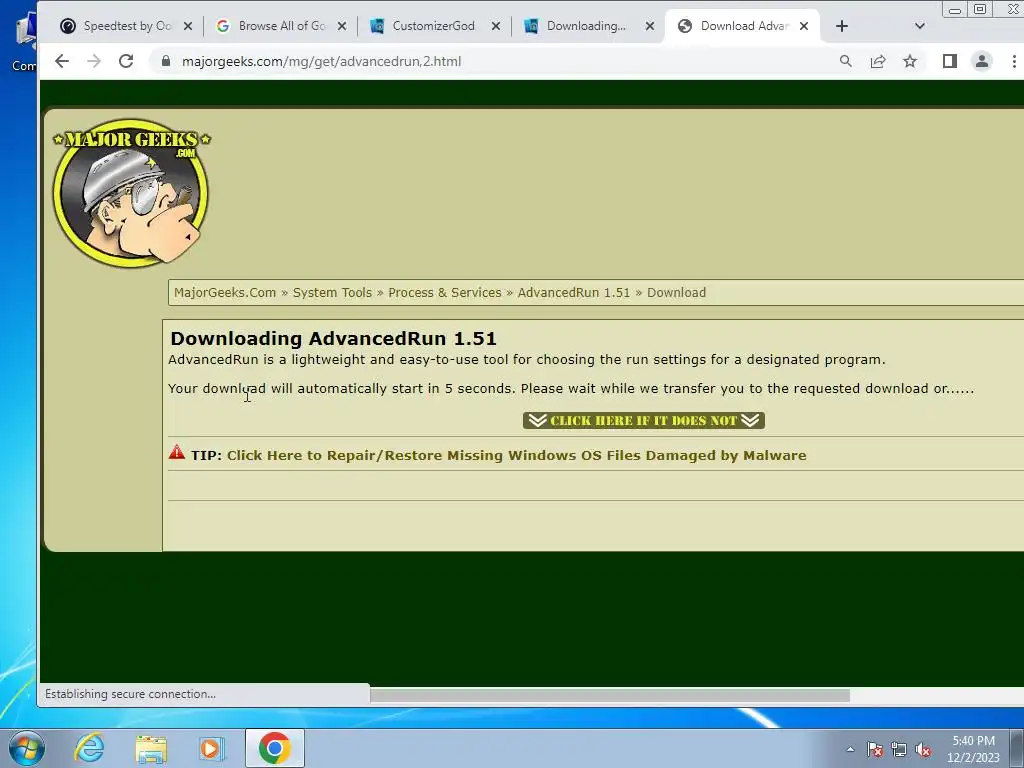Close the Browse All of Google tab
The height and width of the screenshot is (768, 1024).
[342, 26]
